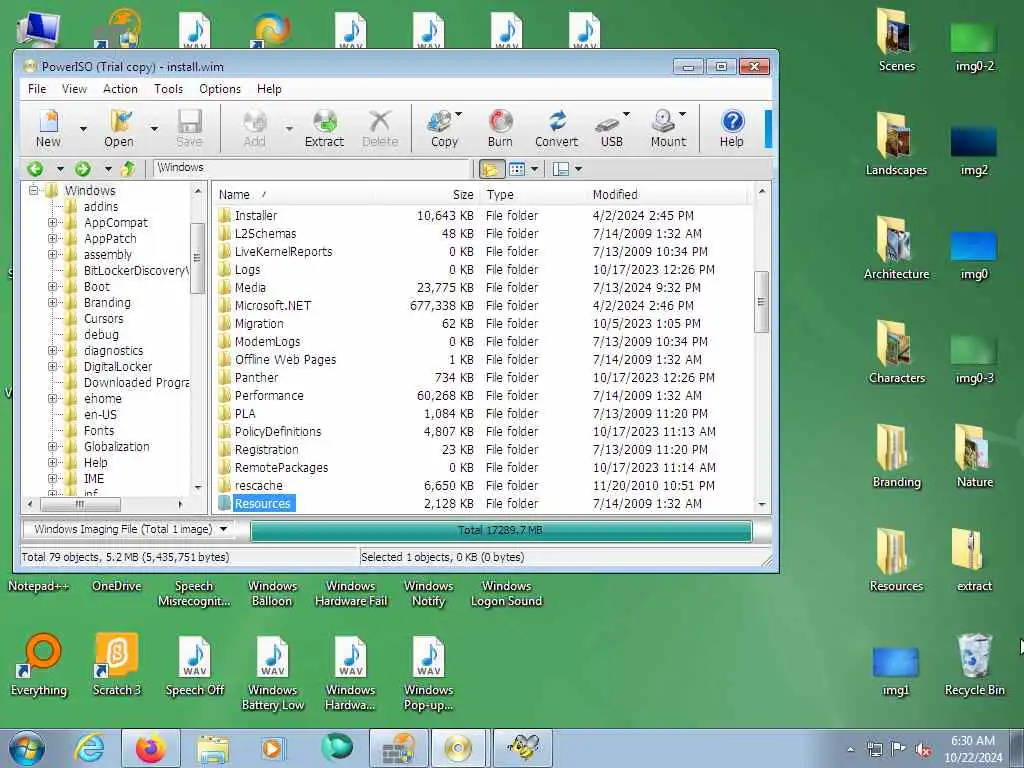Click the file list vertical scrollbar thumb
The image size is (1024, 768).
pyautogui.click(x=761, y=302)
